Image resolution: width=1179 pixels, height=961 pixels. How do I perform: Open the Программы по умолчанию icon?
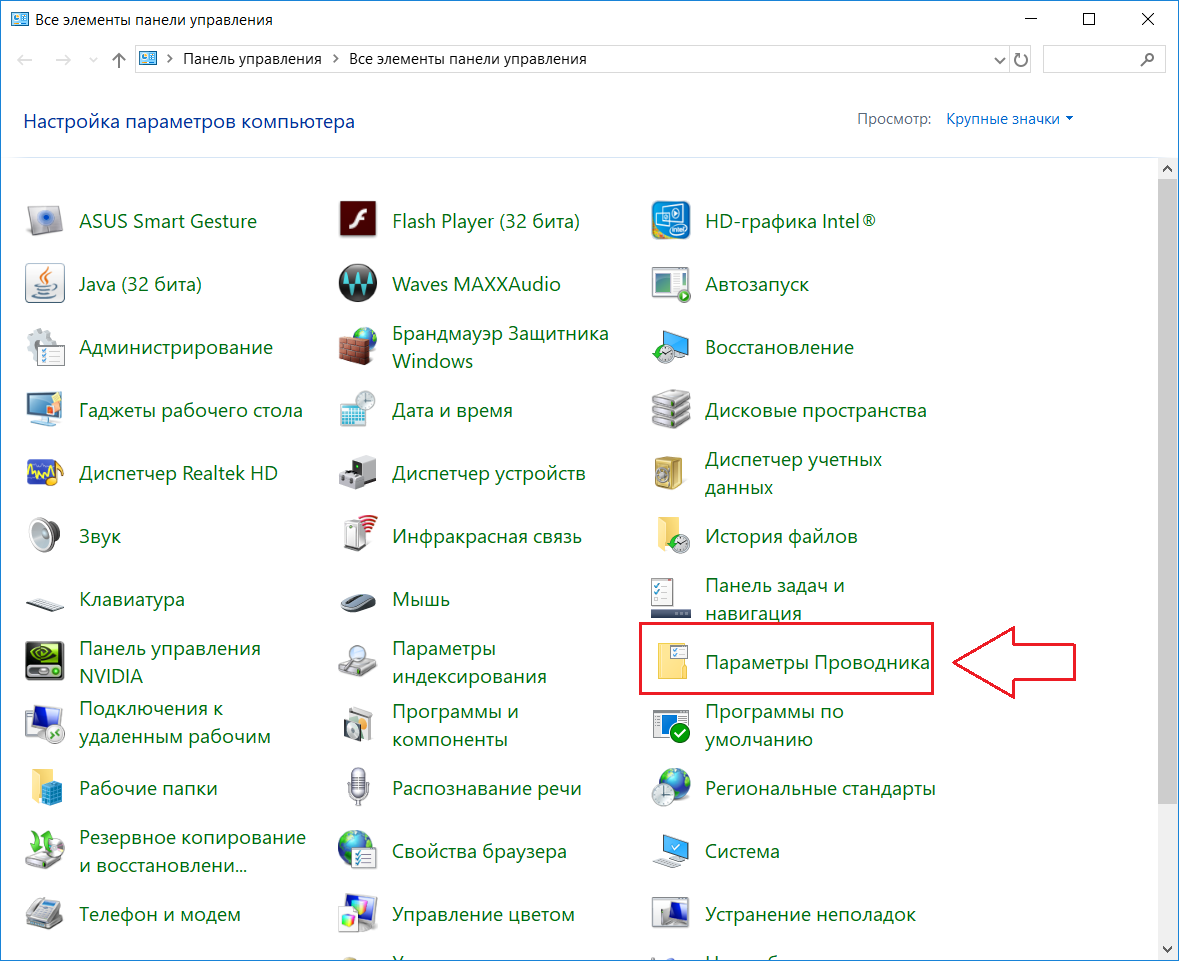click(x=671, y=725)
